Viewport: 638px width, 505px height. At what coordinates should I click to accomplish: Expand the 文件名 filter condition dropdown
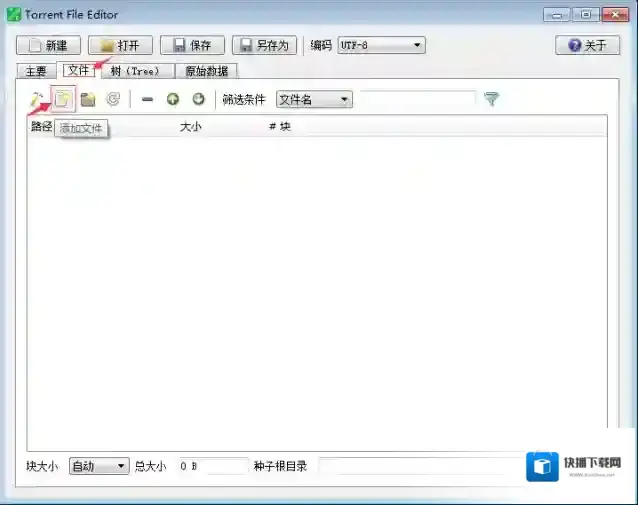click(x=314, y=99)
